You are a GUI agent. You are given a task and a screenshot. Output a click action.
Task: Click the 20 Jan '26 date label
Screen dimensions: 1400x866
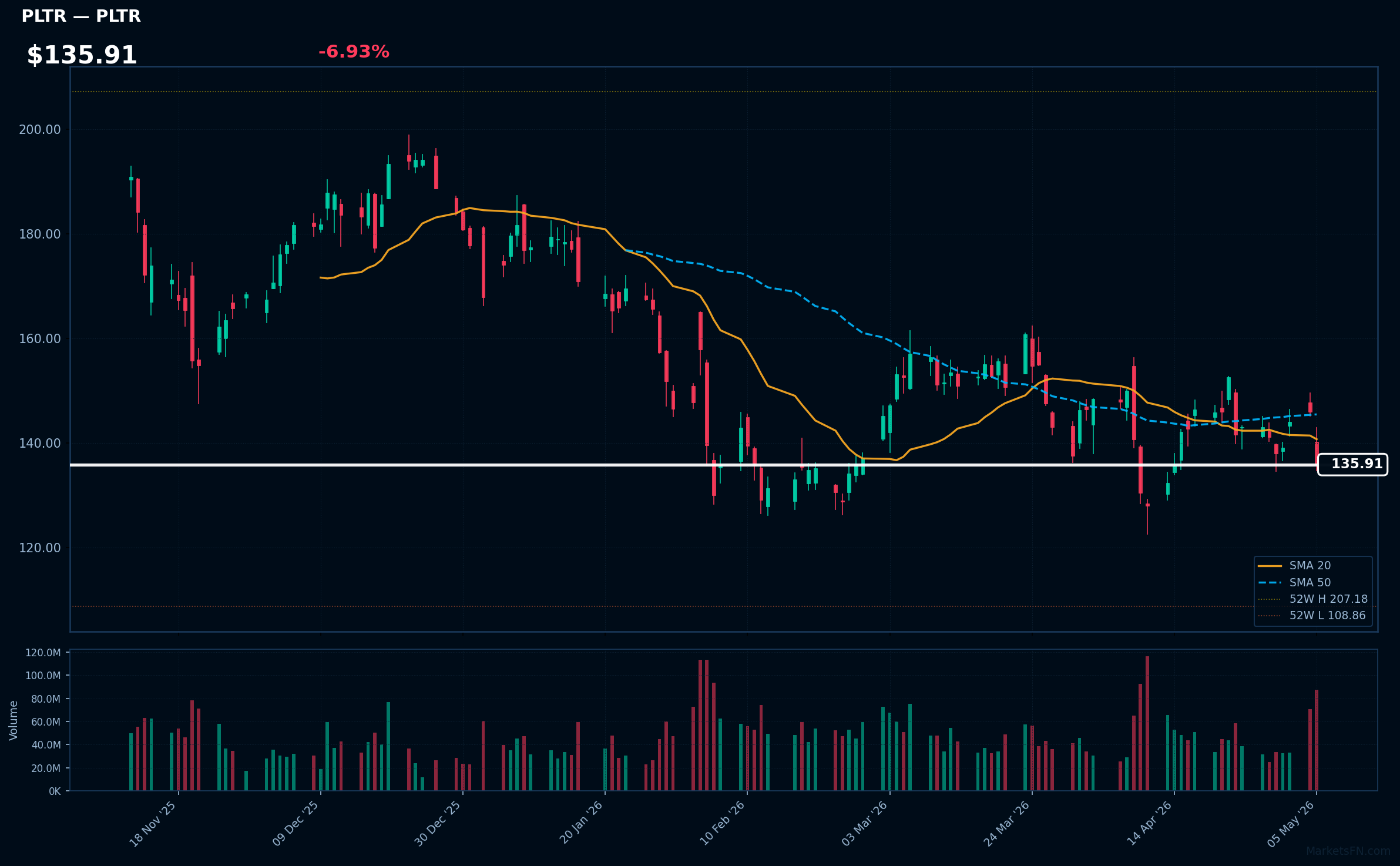tap(581, 823)
